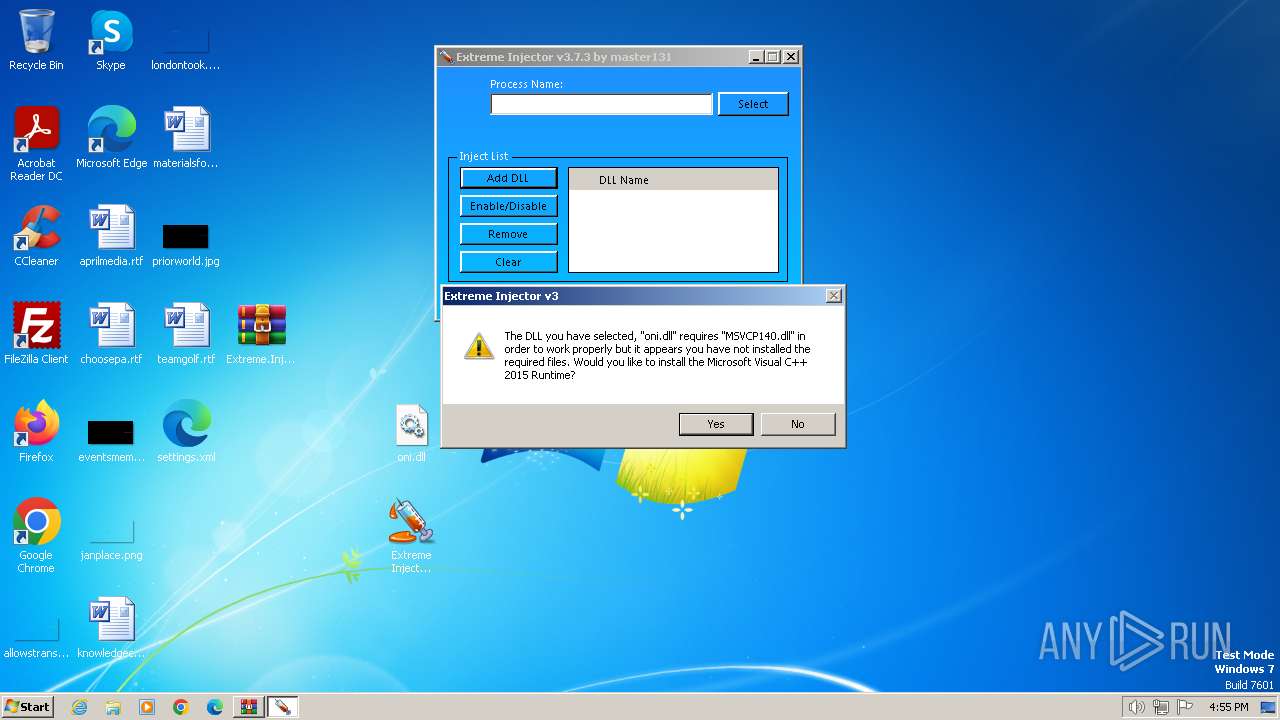1280x720 pixels.
Task: Select eventsmem desktop file
Action: coord(111,440)
